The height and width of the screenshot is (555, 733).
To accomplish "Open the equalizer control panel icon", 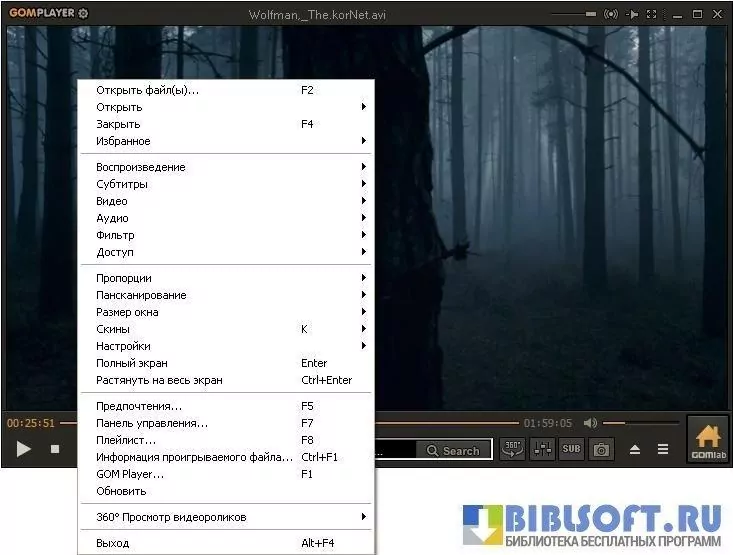I will click(542, 449).
